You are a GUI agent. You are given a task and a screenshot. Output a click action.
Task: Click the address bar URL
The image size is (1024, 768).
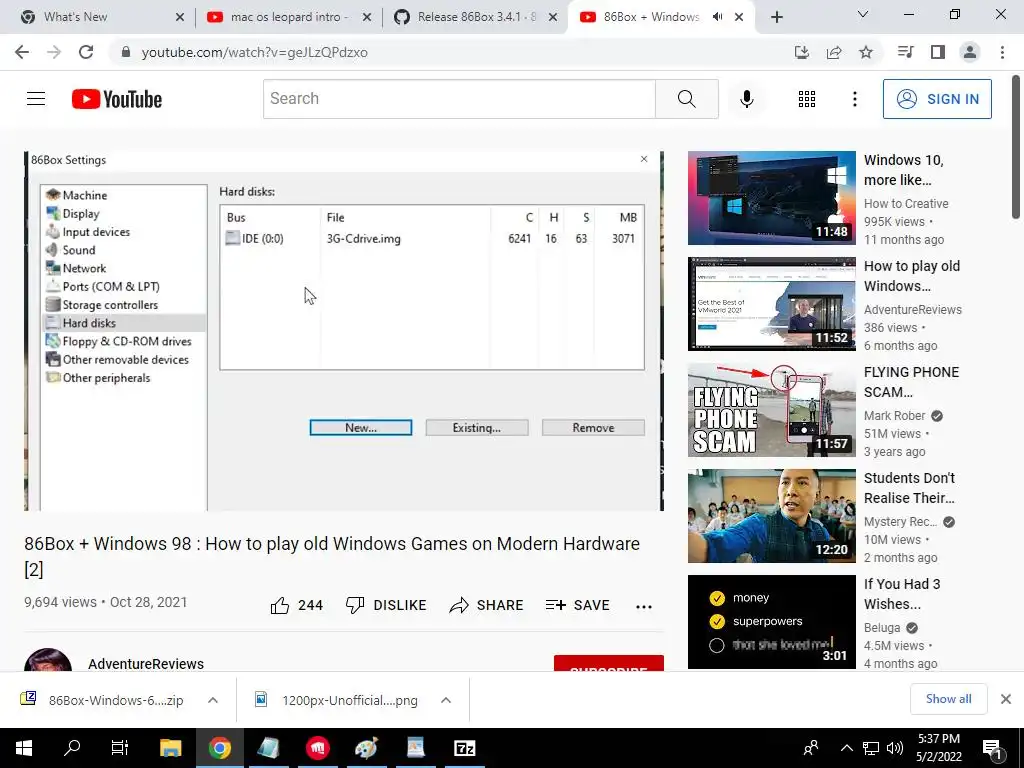click(255, 52)
